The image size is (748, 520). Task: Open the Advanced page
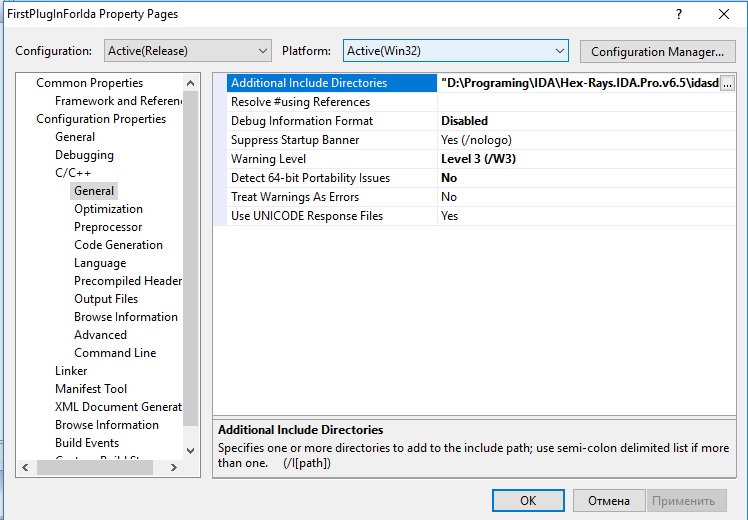point(100,335)
